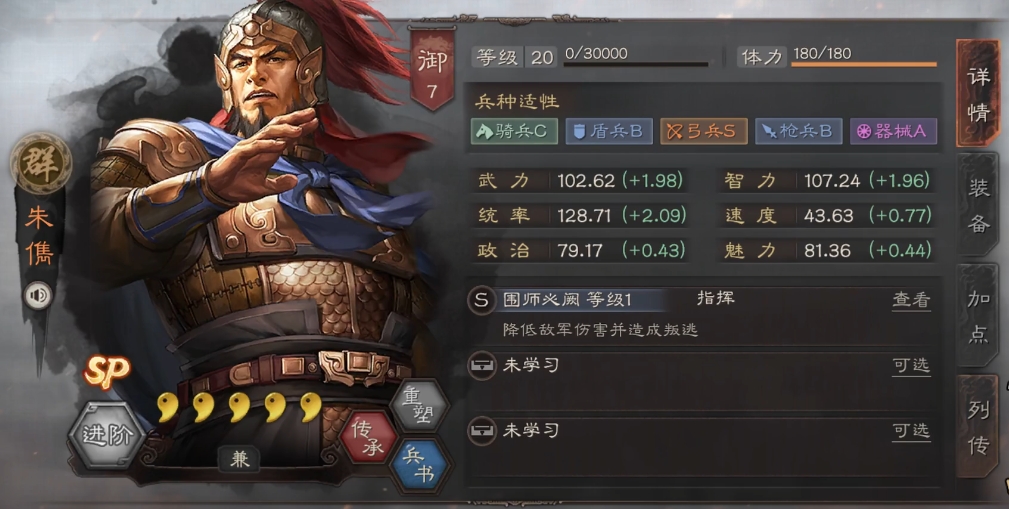Select the 盾兵B troop aptitude icon

pos(609,131)
